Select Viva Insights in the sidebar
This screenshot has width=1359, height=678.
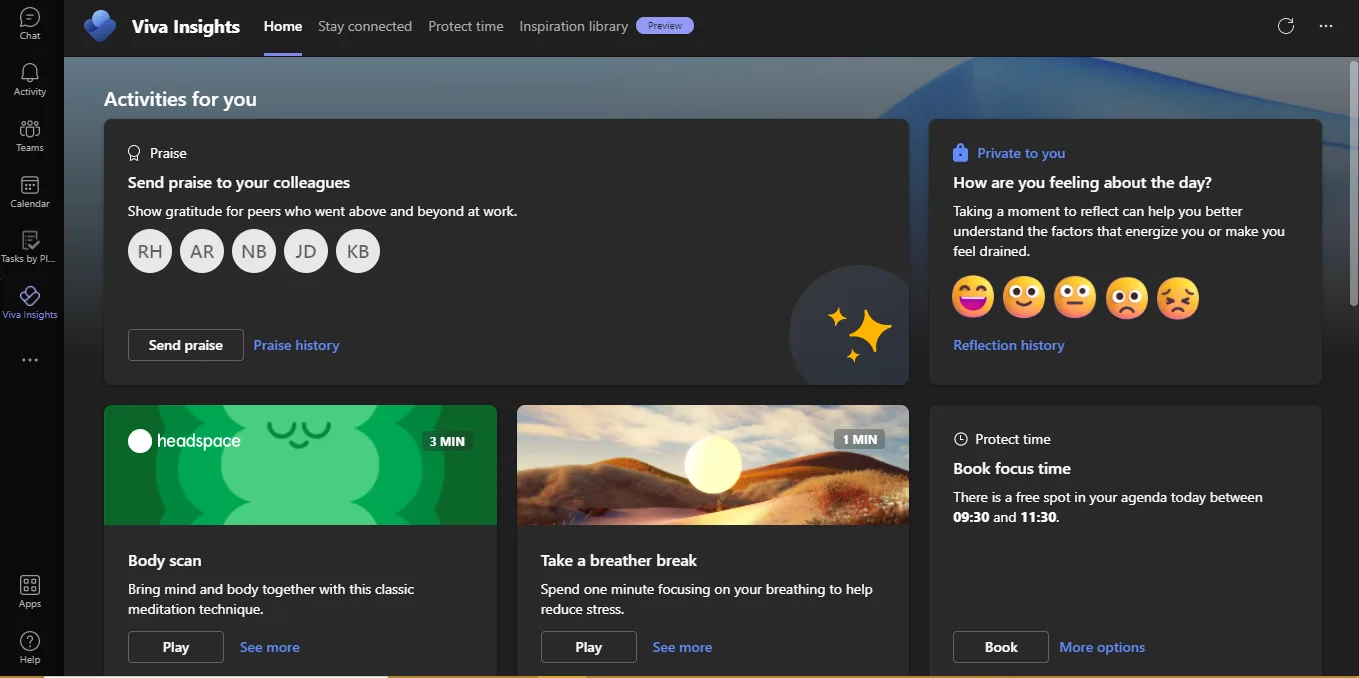tap(29, 300)
